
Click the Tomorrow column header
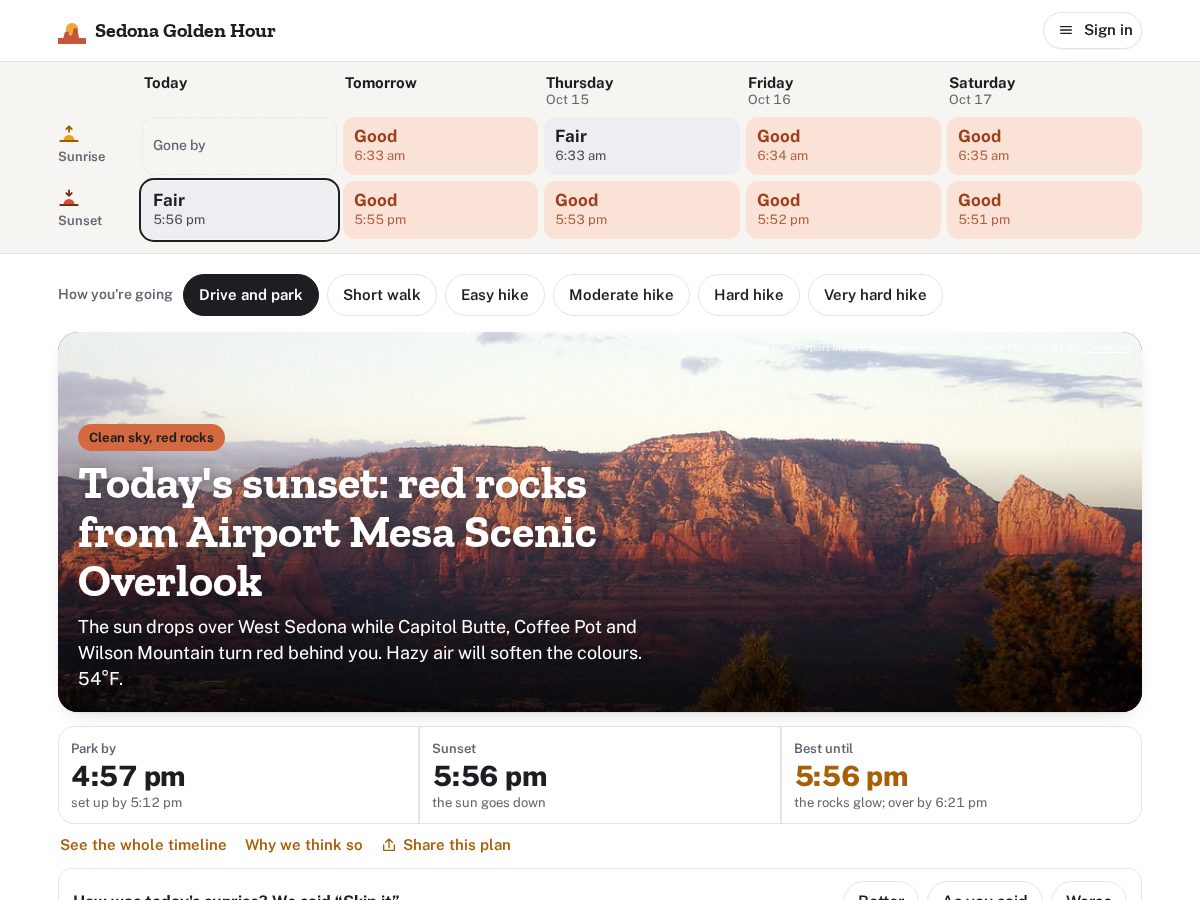click(381, 83)
